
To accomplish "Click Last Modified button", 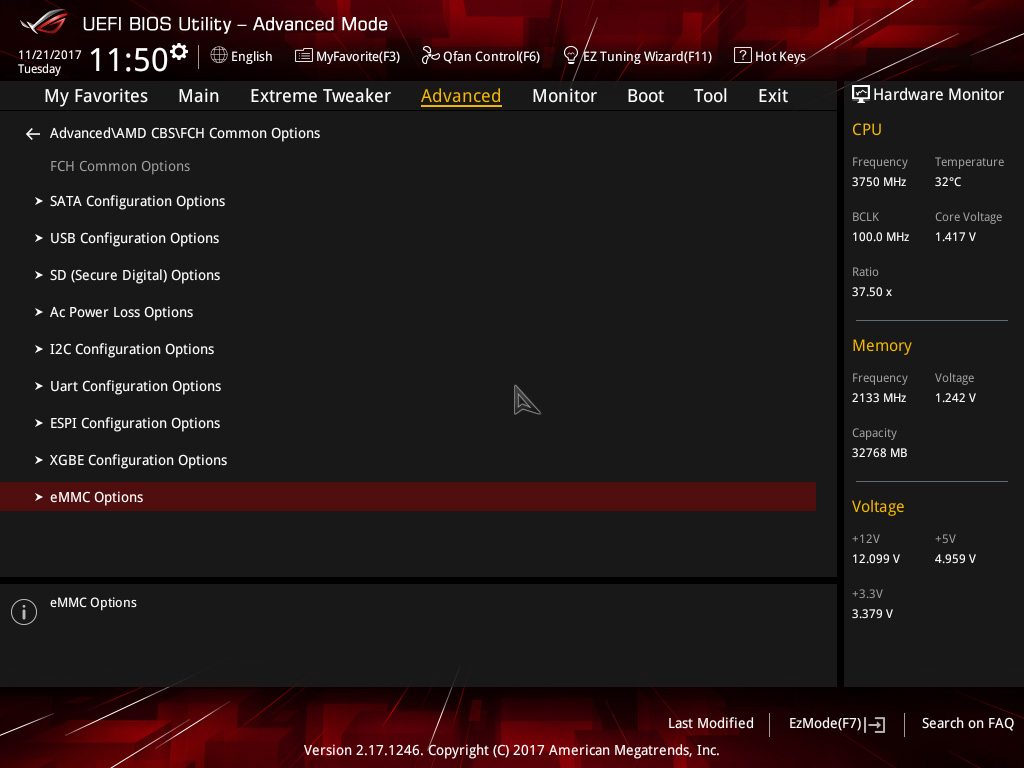I will tap(711, 724).
